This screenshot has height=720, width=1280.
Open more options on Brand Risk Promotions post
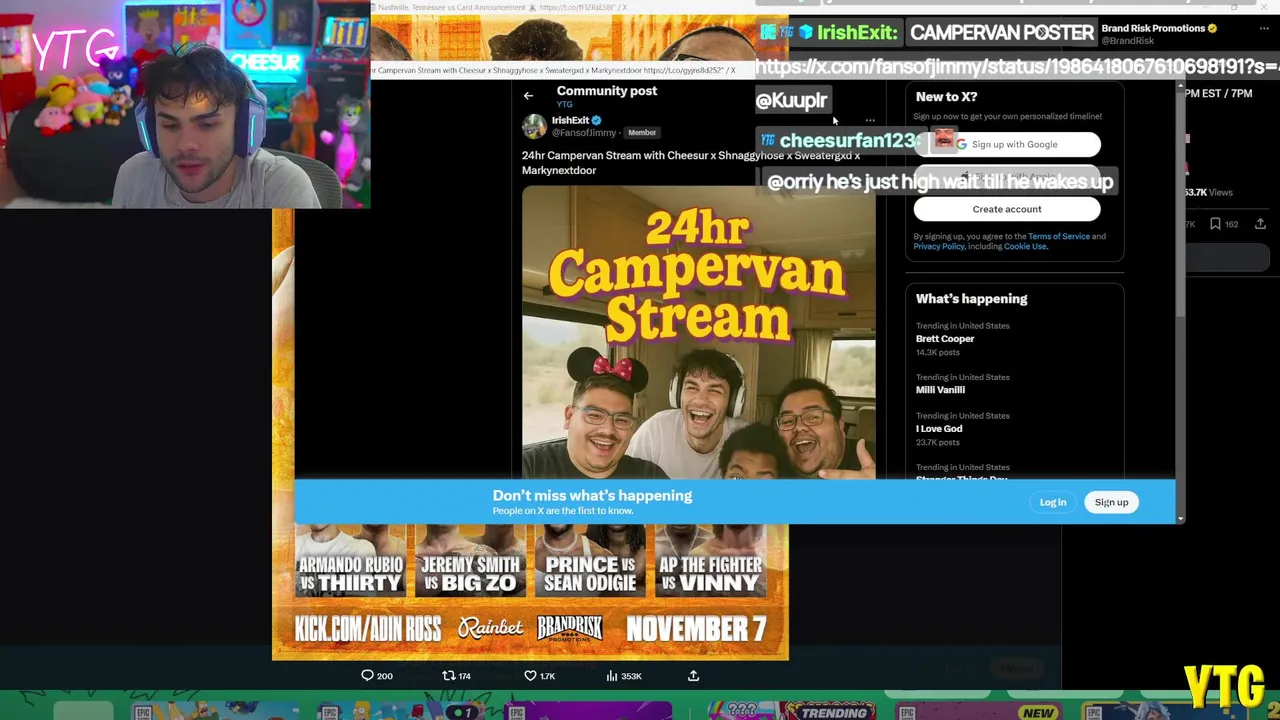pyautogui.click(x=1264, y=29)
